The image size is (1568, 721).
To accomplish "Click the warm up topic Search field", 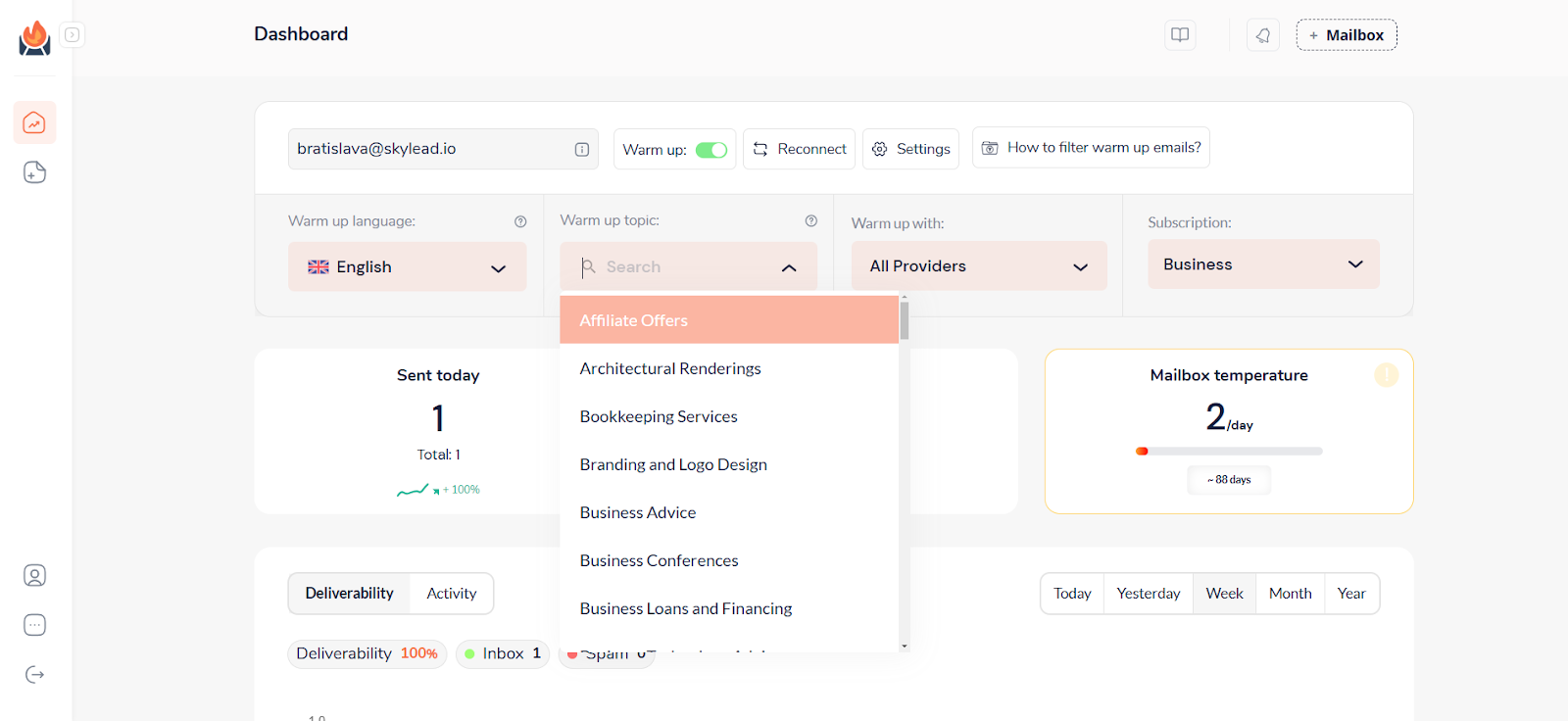I will click(686, 266).
